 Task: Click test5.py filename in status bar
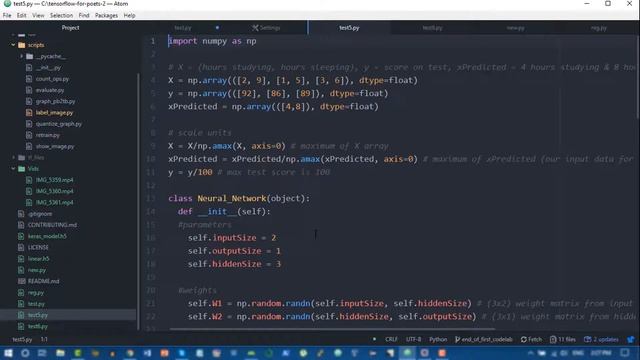click(22, 339)
